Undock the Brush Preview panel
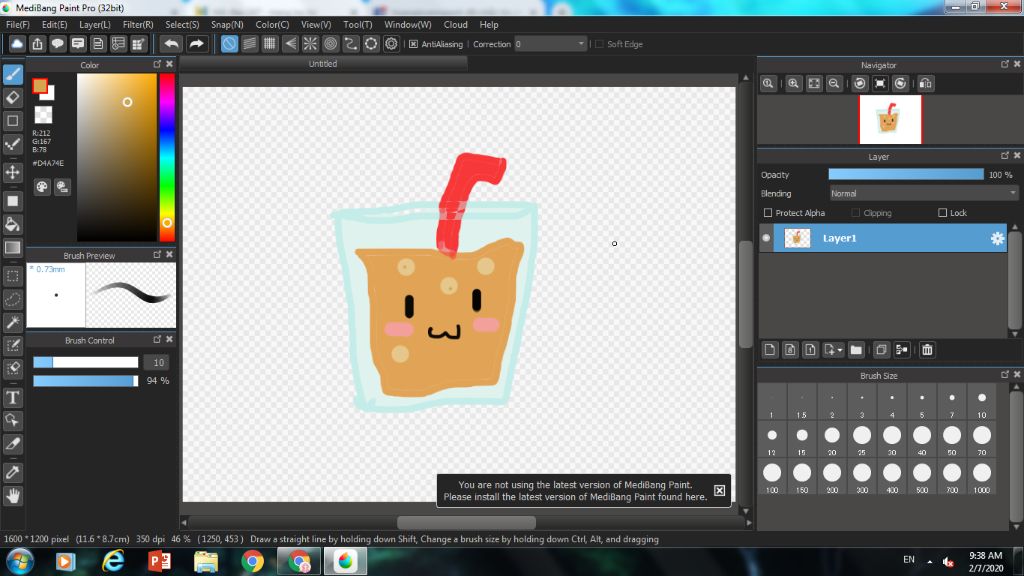 pyautogui.click(x=157, y=255)
